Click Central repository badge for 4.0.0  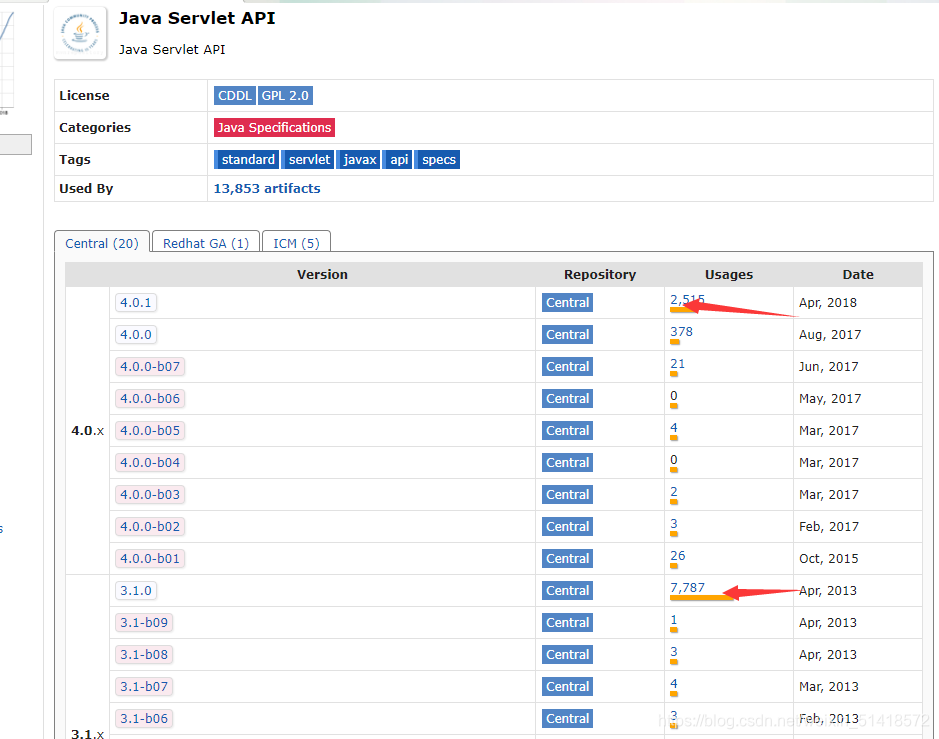pyautogui.click(x=567, y=335)
